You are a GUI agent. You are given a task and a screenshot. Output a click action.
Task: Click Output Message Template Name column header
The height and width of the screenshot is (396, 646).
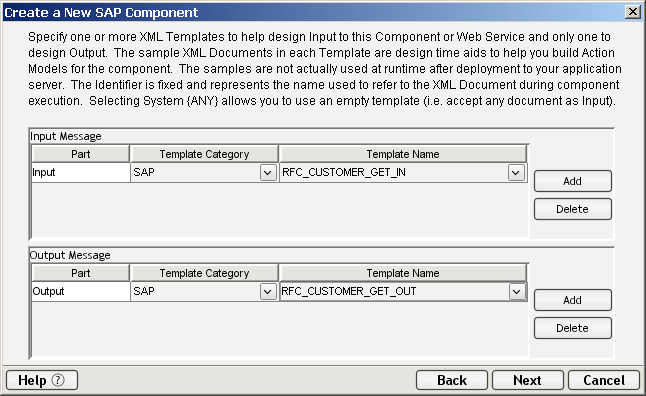pos(403,273)
